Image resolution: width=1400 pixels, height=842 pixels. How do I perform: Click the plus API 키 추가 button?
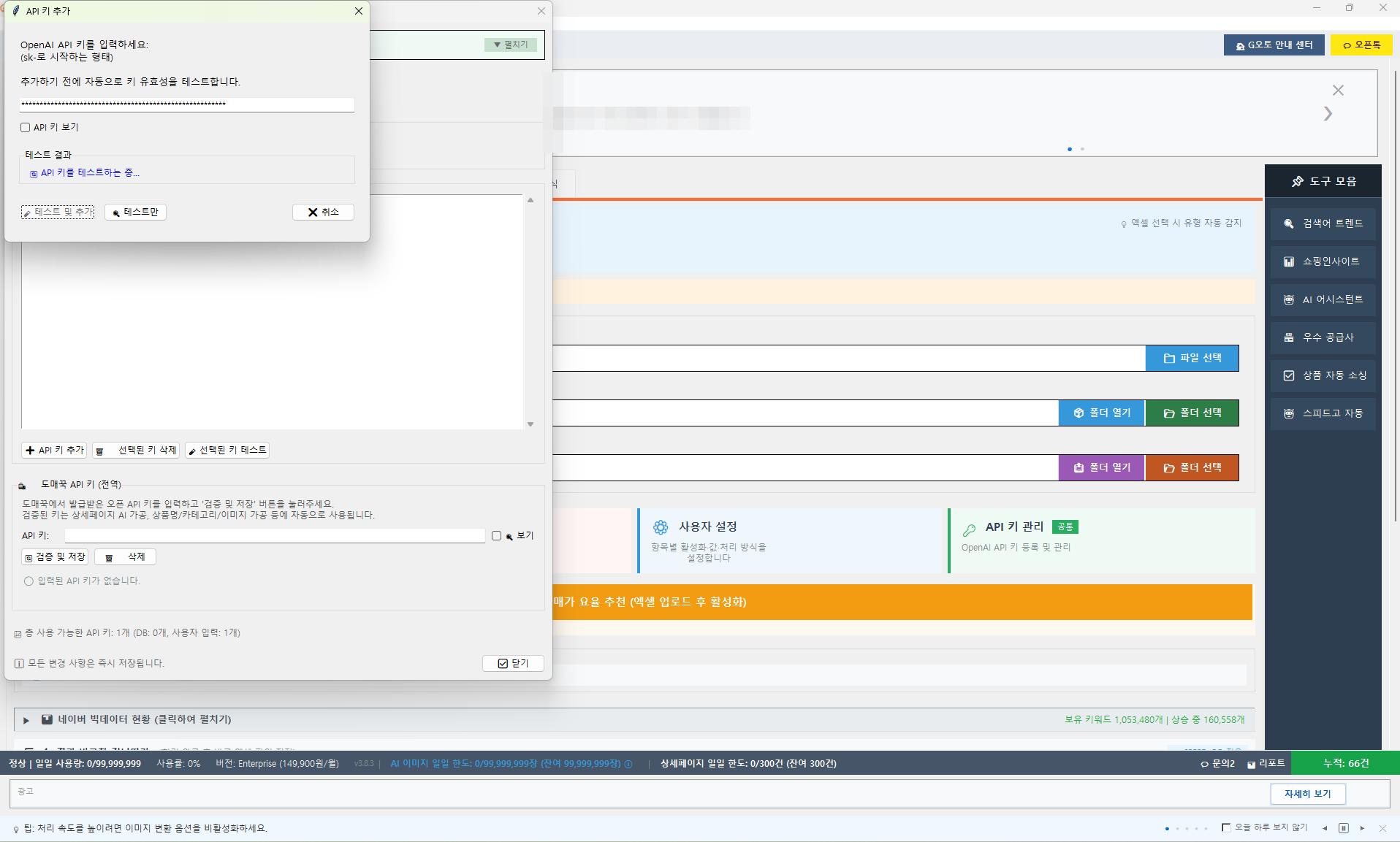click(54, 450)
